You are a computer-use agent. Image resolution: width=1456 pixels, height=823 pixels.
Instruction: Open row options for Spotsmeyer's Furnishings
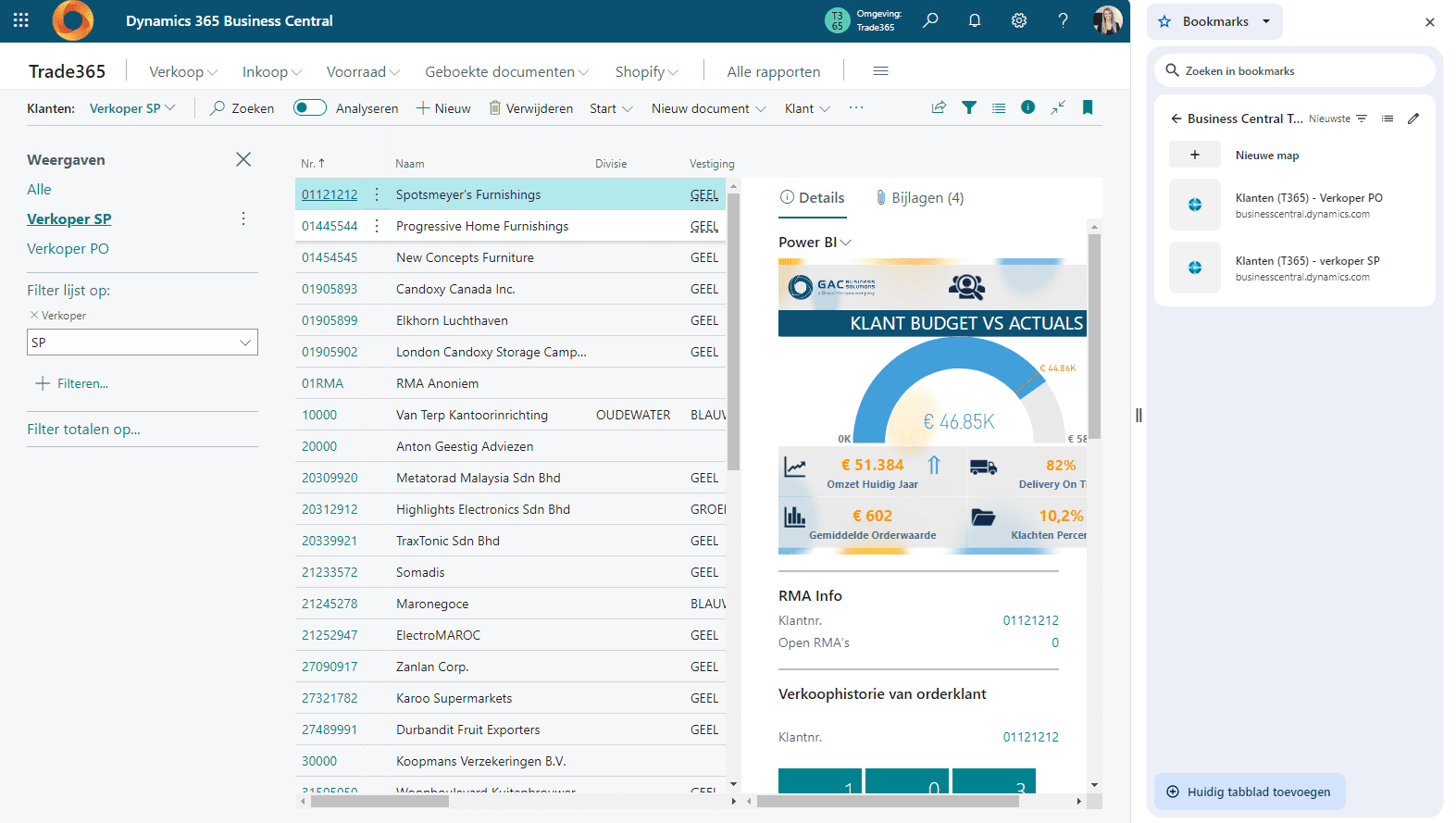tap(377, 194)
